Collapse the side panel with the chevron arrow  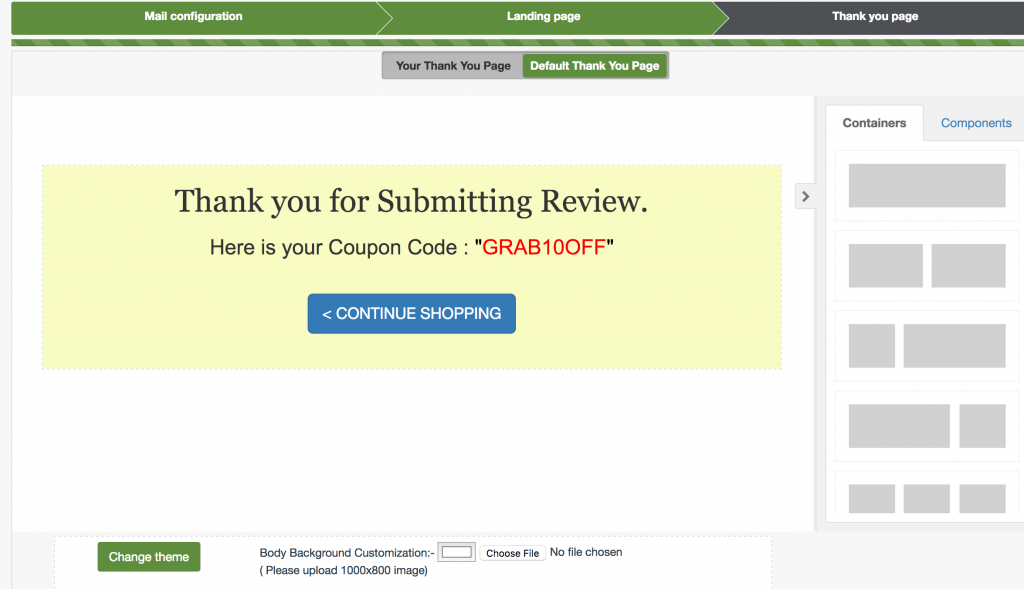pyautogui.click(x=805, y=197)
